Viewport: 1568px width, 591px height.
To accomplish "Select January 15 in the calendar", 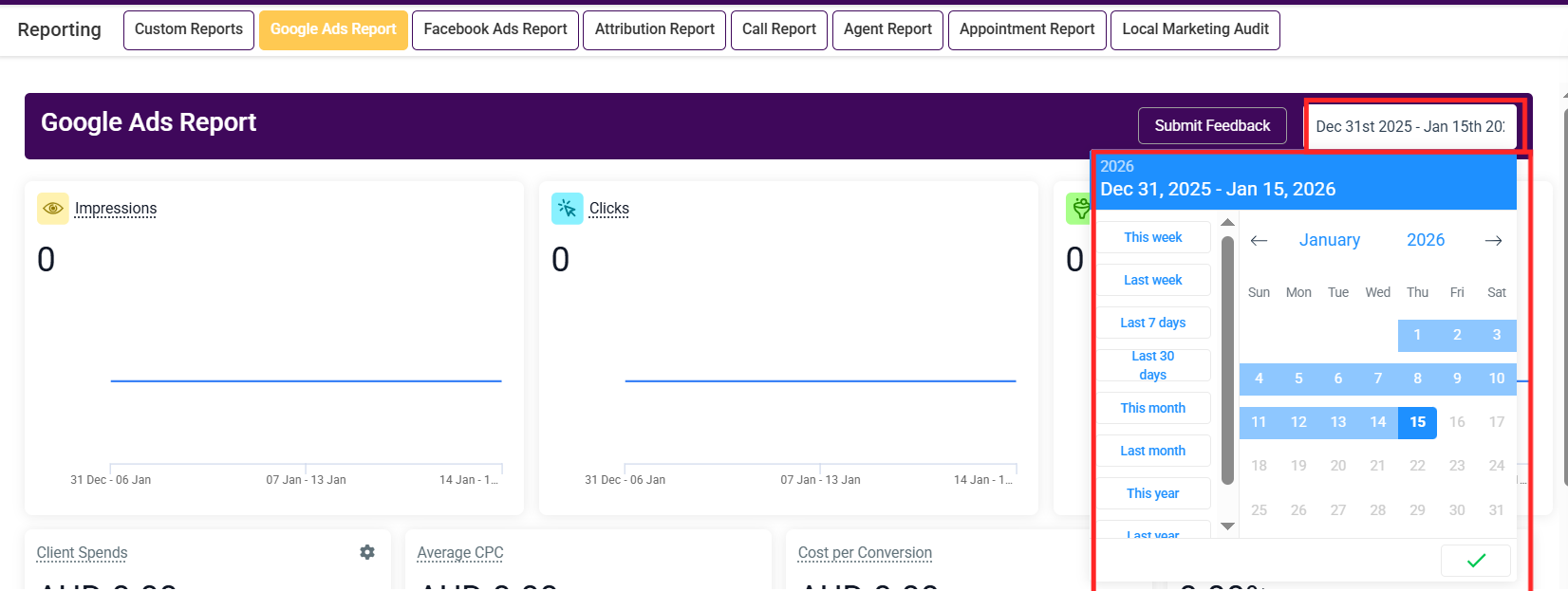I will tap(1417, 422).
